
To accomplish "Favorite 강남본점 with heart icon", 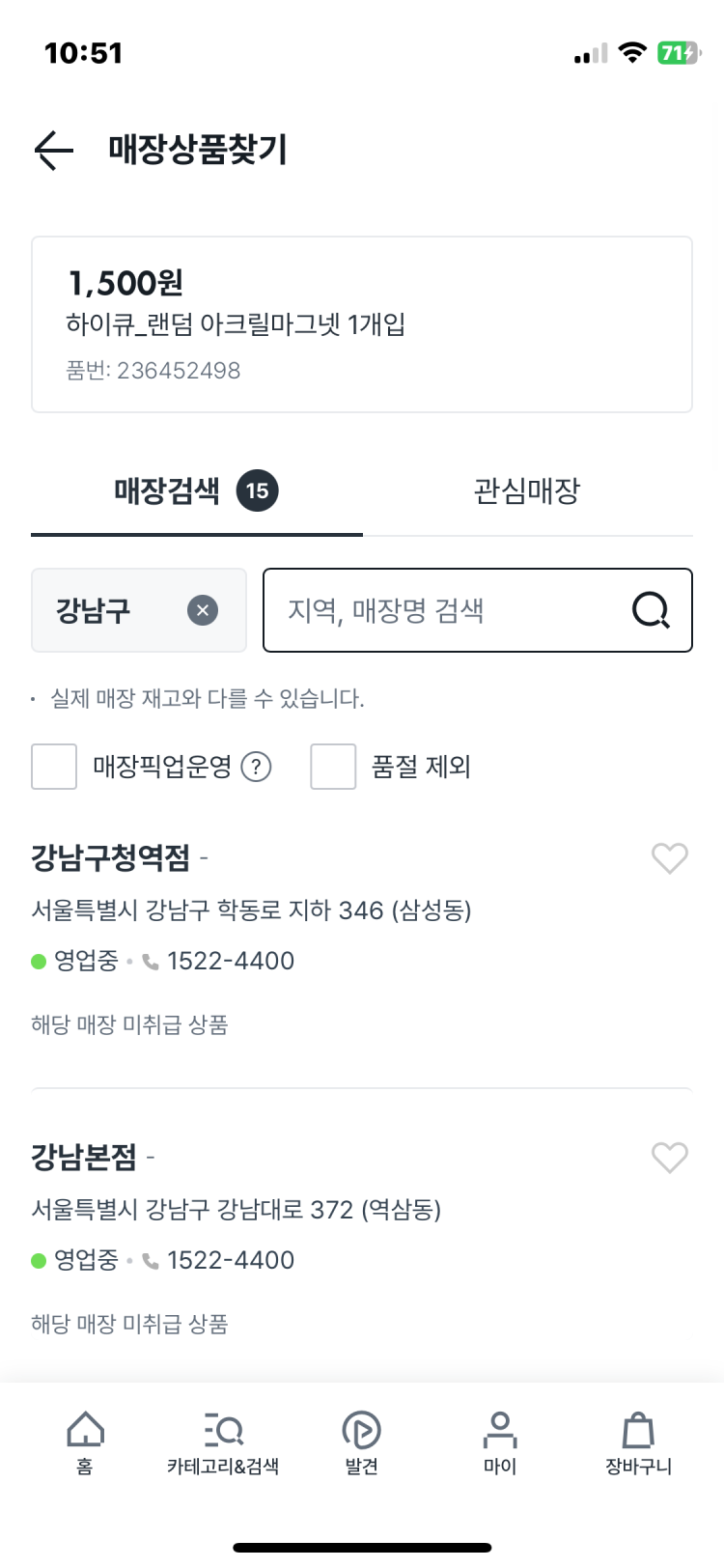I will [669, 1157].
